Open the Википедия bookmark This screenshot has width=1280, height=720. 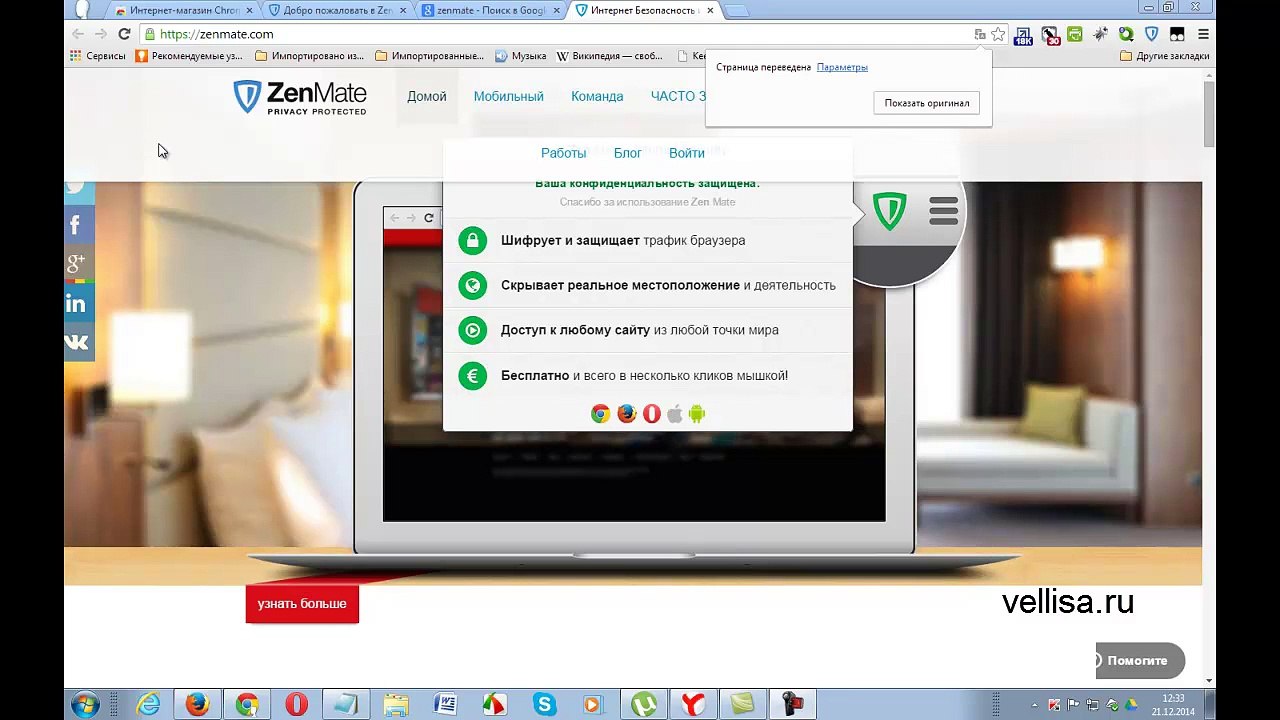tap(609, 56)
